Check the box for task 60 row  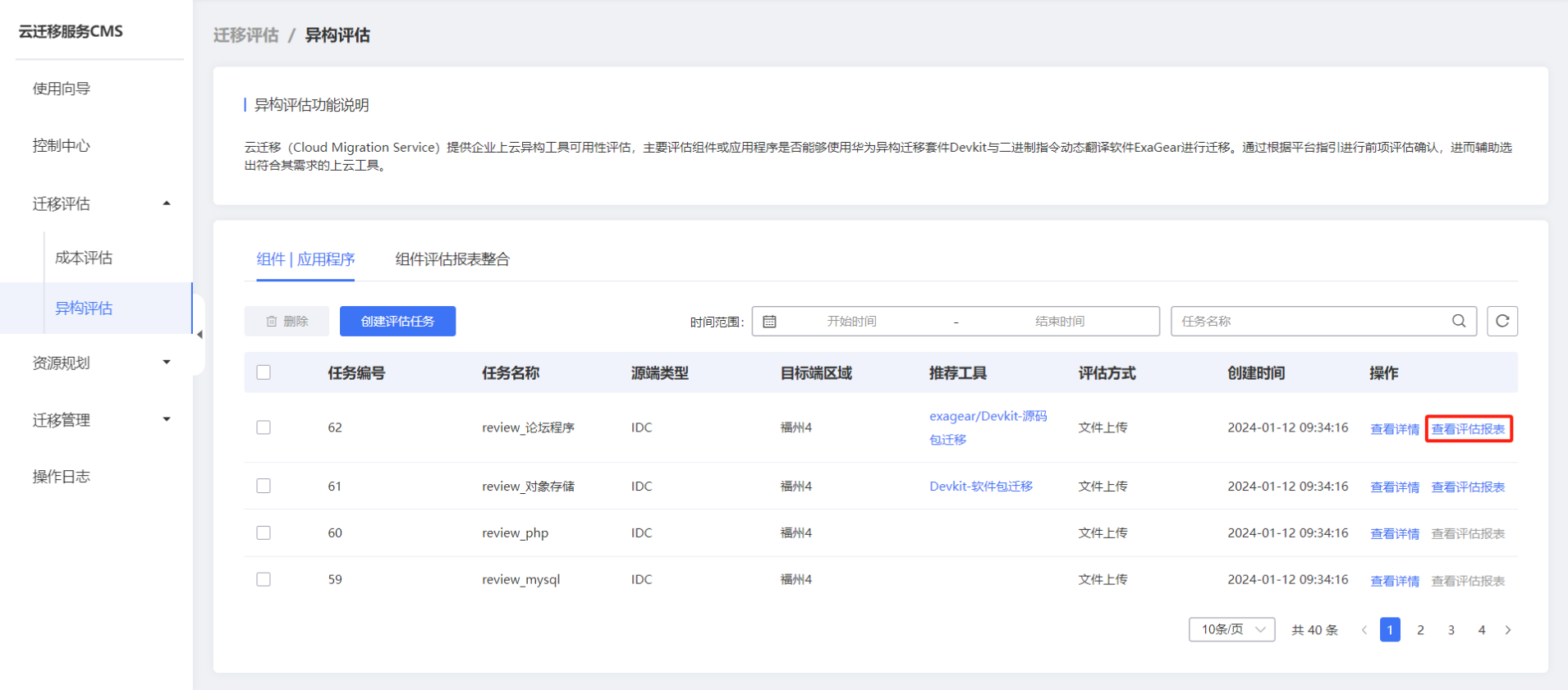pos(264,532)
